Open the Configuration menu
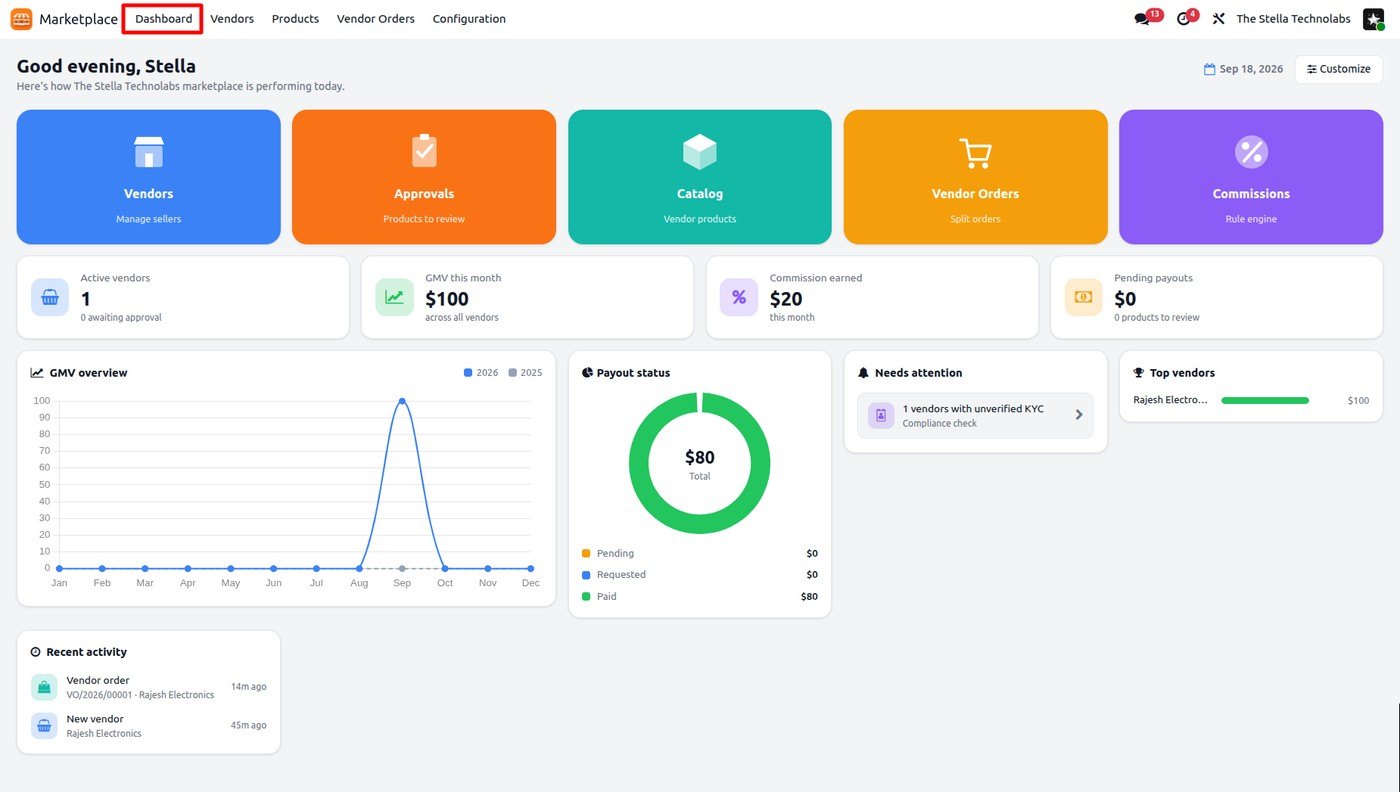Image resolution: width=1400 pixels, height=792 pixels. tap(469, 19)
